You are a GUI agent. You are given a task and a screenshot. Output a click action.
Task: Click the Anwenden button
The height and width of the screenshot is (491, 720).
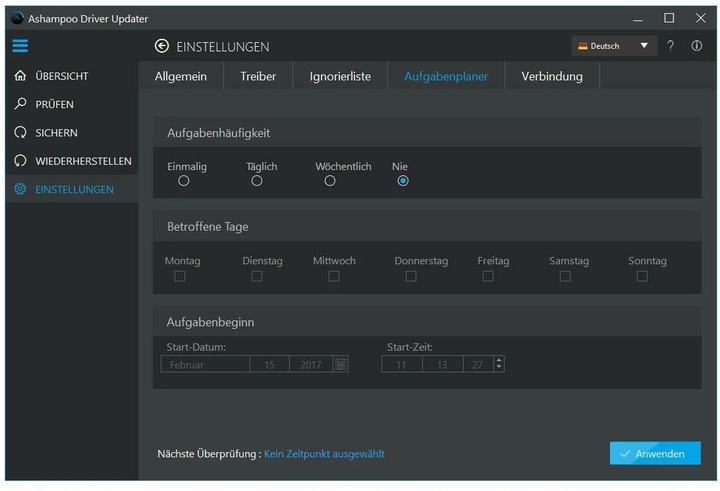point(655,453)
